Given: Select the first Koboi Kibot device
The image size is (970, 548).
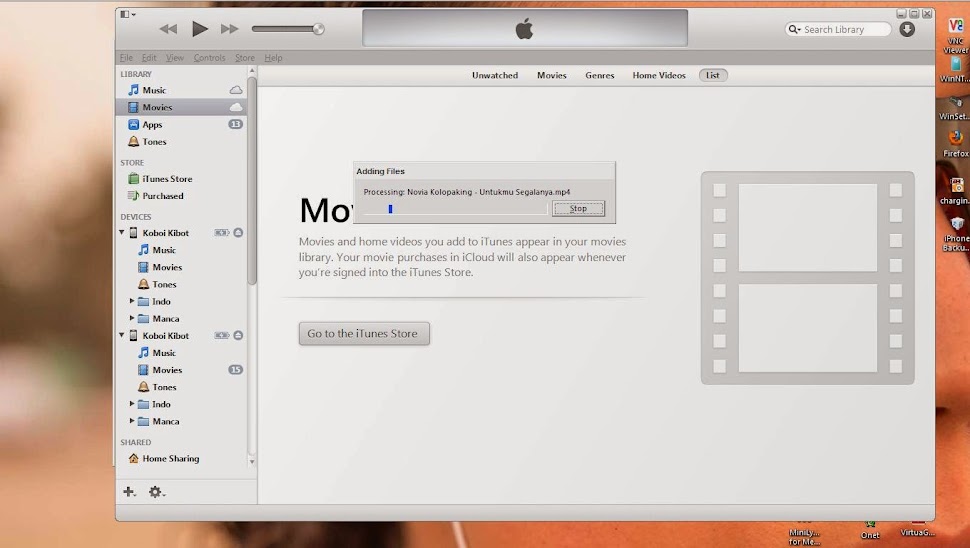Looking at the screenshot, I should [165, 233].
